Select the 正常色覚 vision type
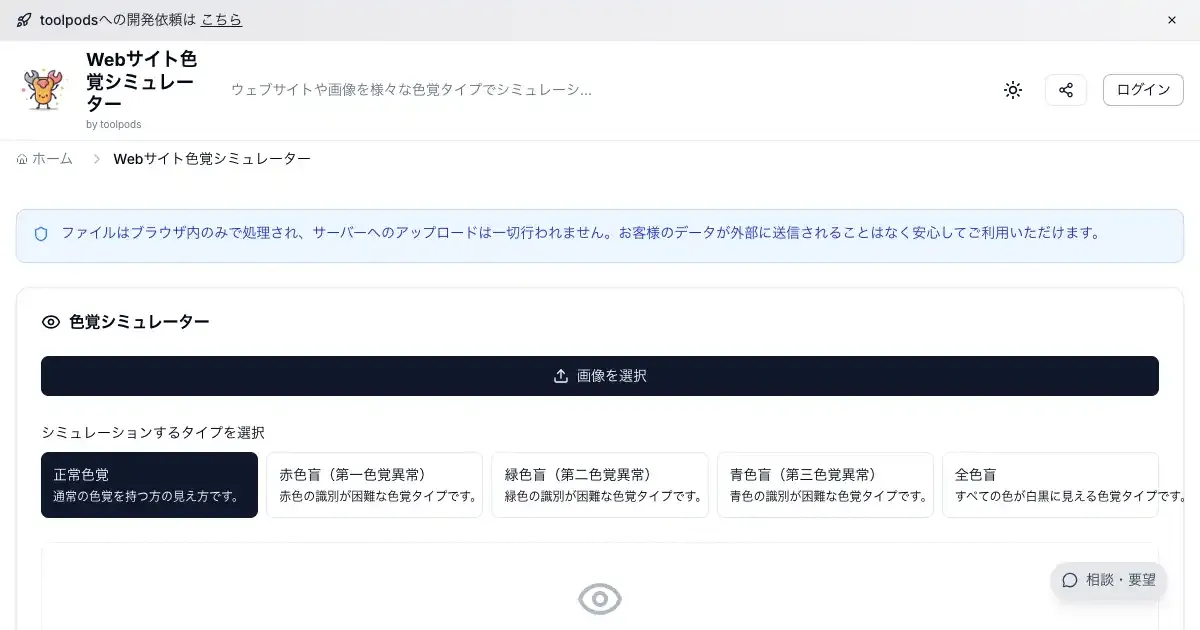 click(x=149, y=485)
